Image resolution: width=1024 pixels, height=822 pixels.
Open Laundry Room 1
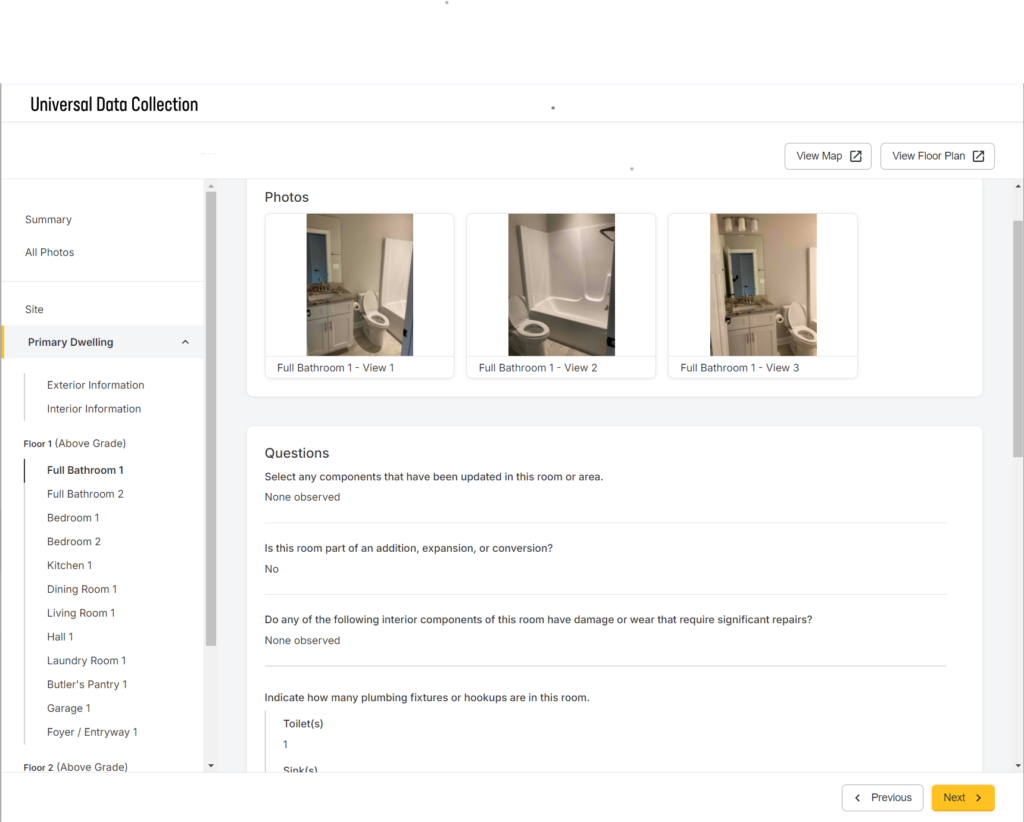[x=86, y=661]
